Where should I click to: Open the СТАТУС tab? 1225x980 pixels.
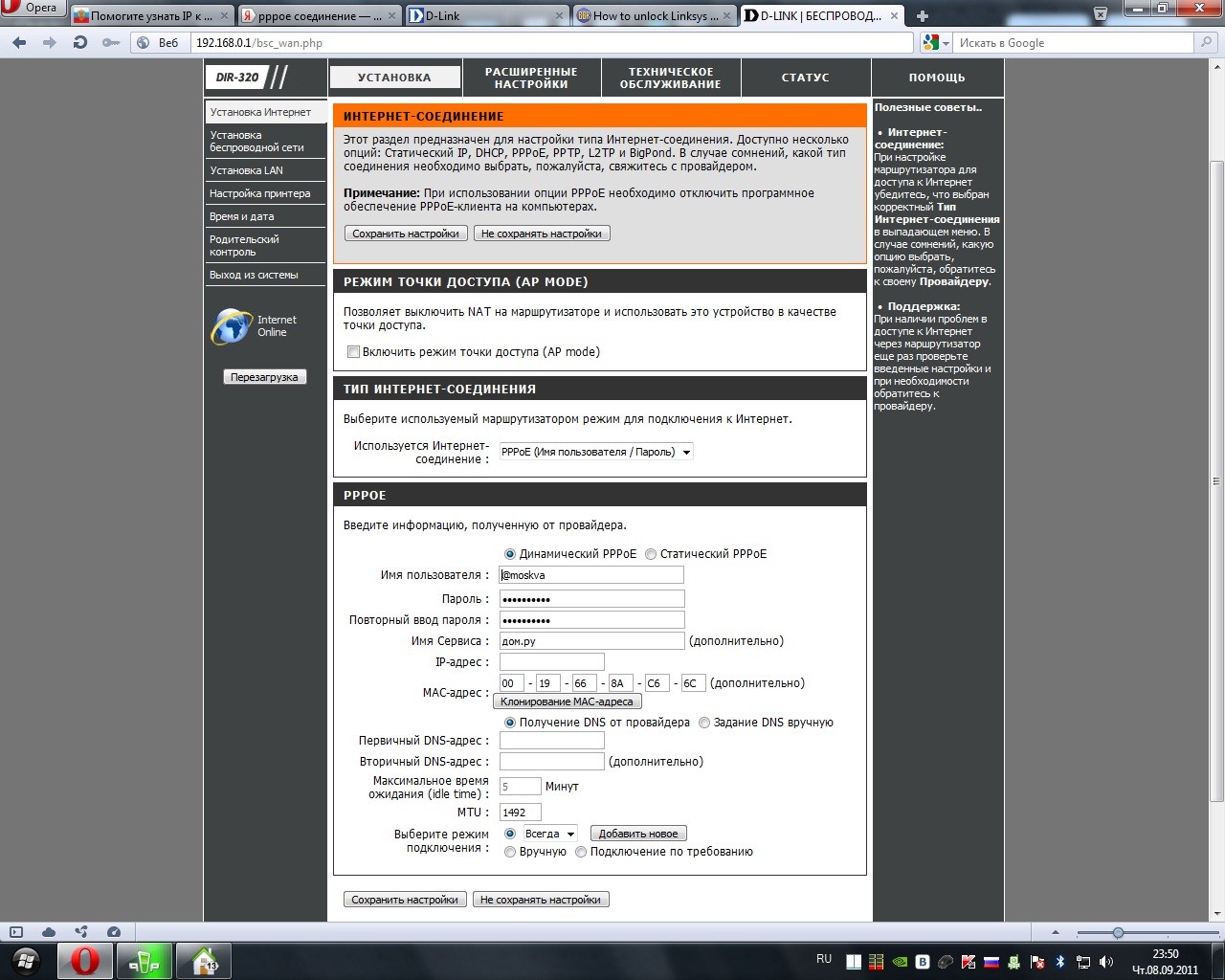coord(806,78)
